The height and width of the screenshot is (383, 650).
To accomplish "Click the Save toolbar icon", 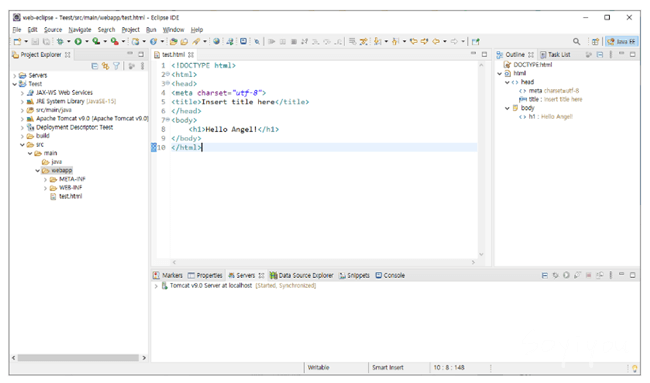I will (35, 41).
